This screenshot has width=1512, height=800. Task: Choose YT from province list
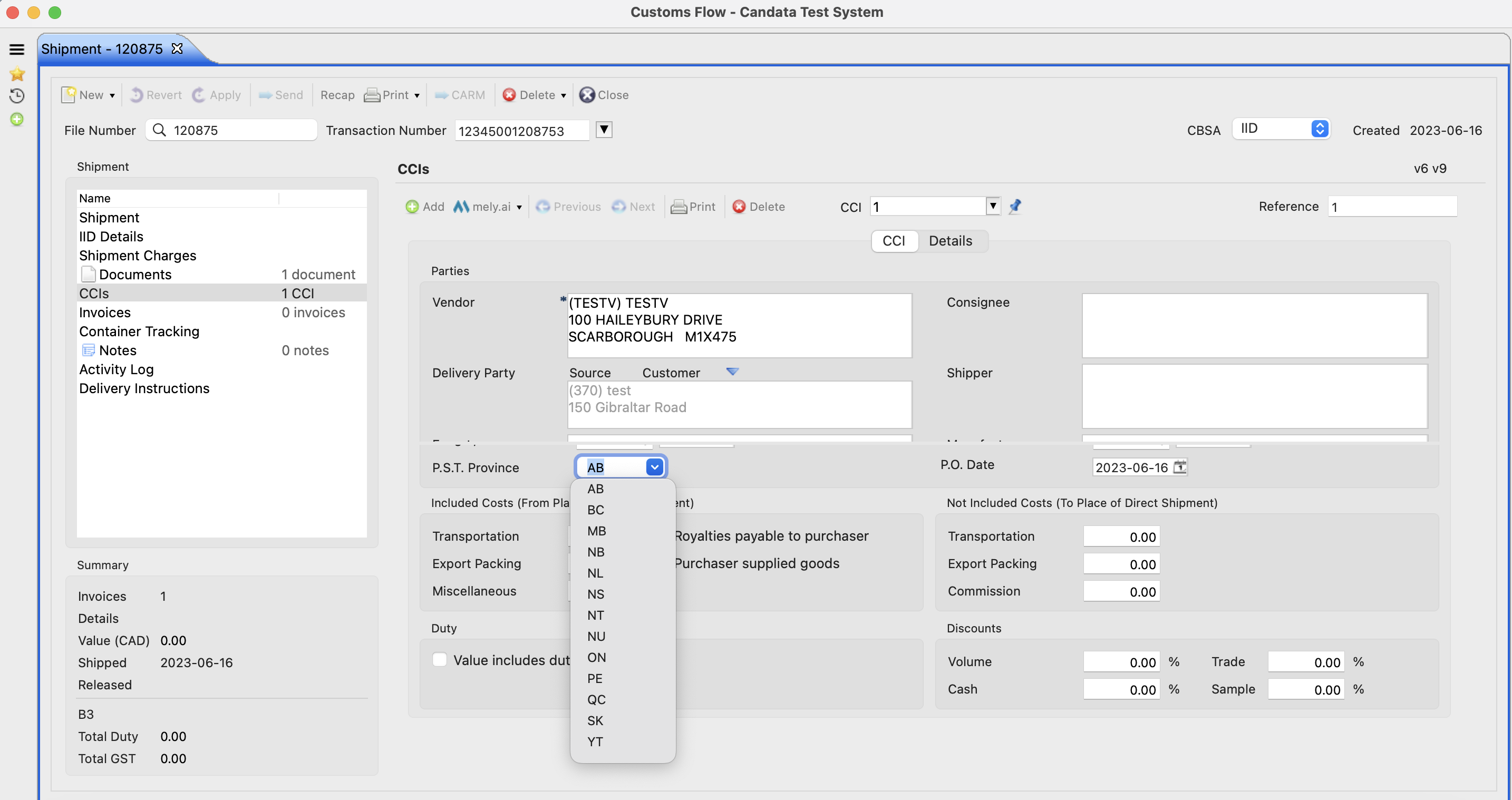tap(623, 742)
